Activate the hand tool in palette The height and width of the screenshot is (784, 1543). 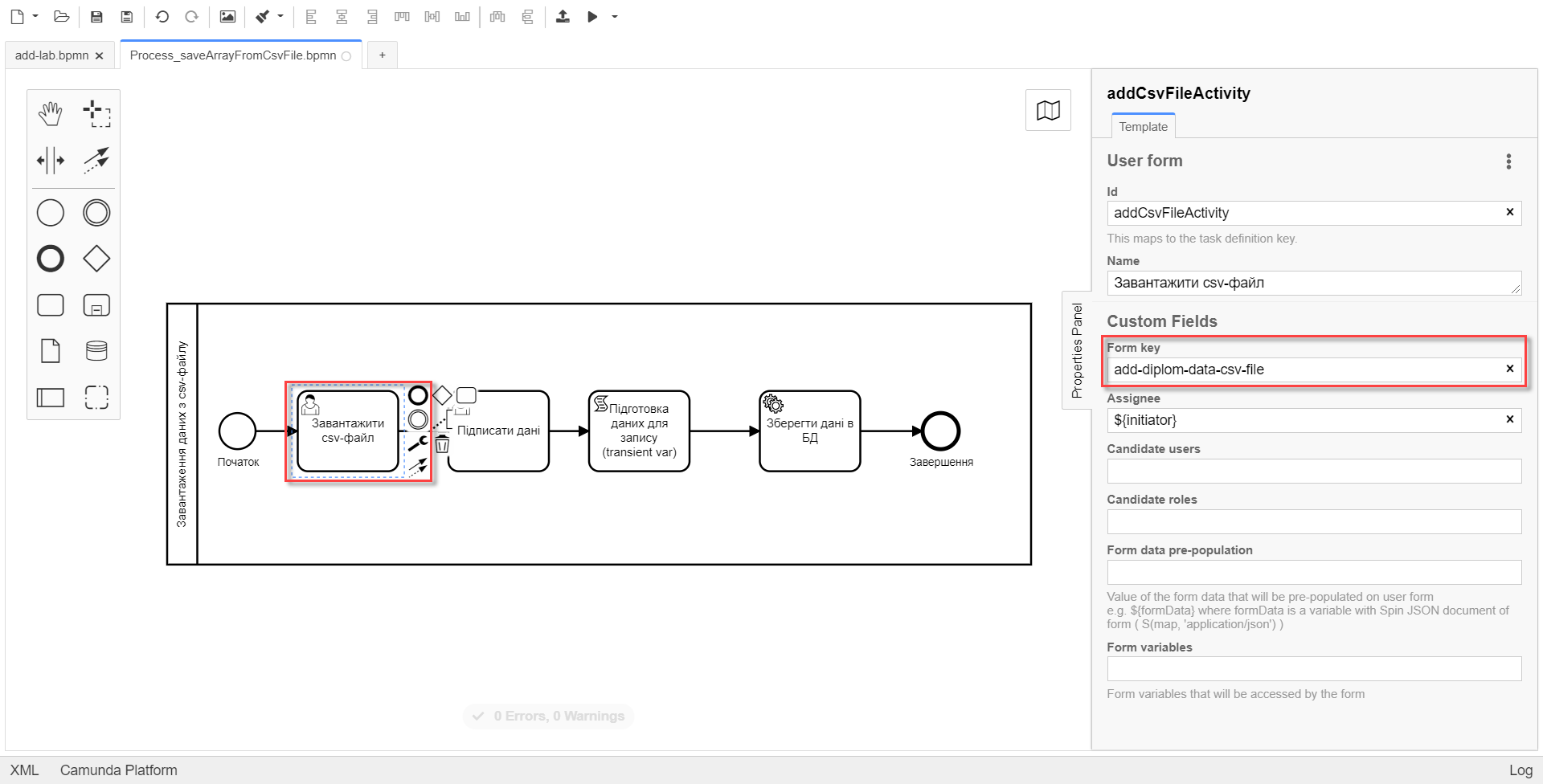point(50,114)
